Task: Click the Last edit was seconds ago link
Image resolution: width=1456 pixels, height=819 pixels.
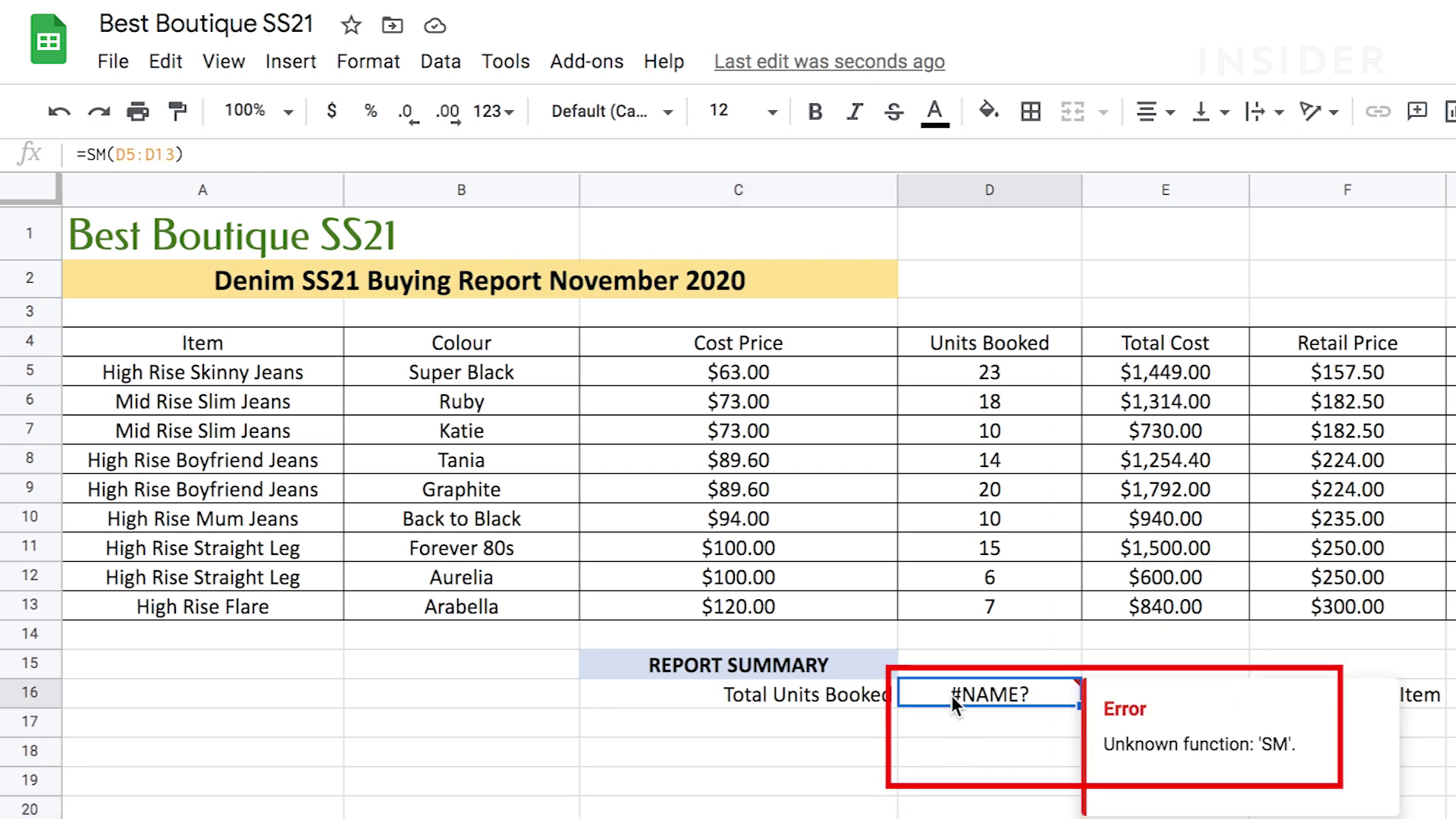Action: (829, 61)
